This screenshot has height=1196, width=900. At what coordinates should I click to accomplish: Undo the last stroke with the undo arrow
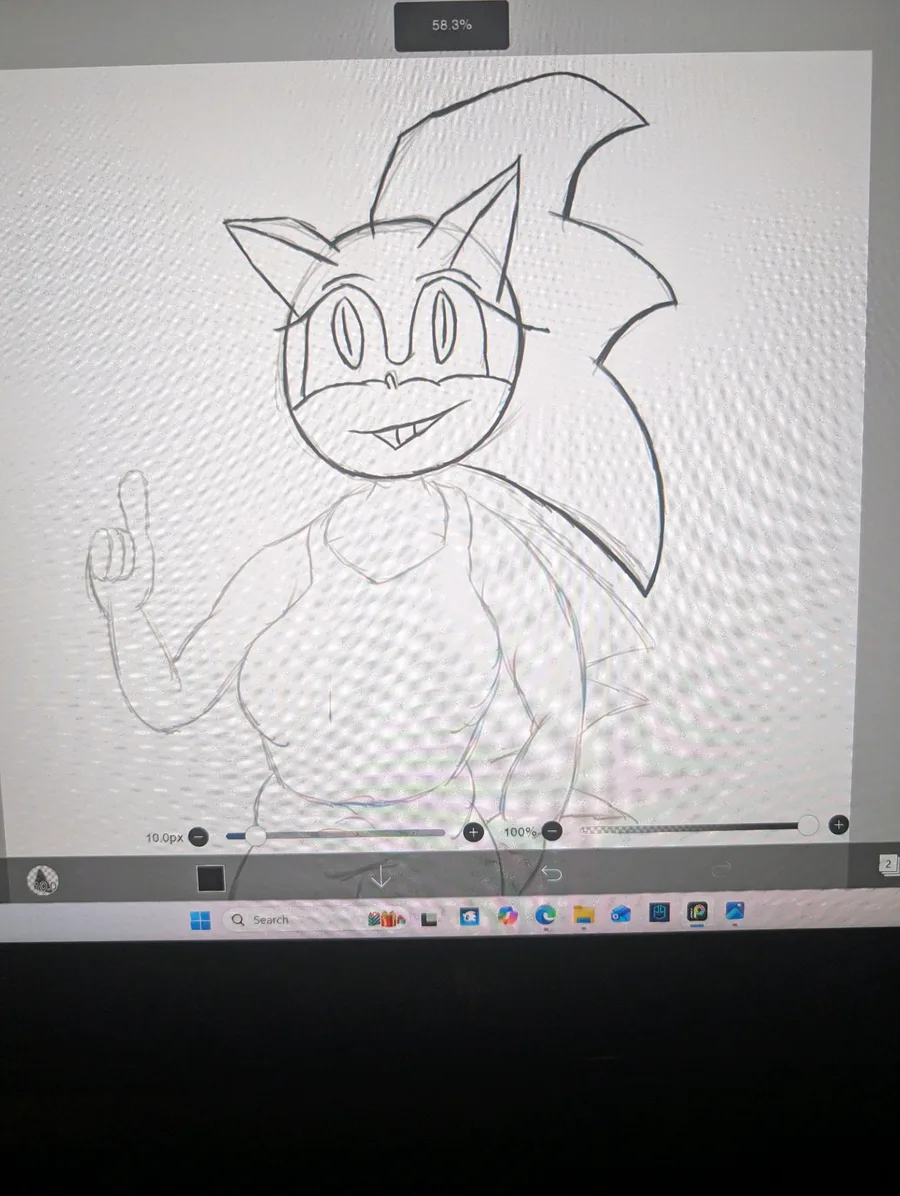coord(551,873)
